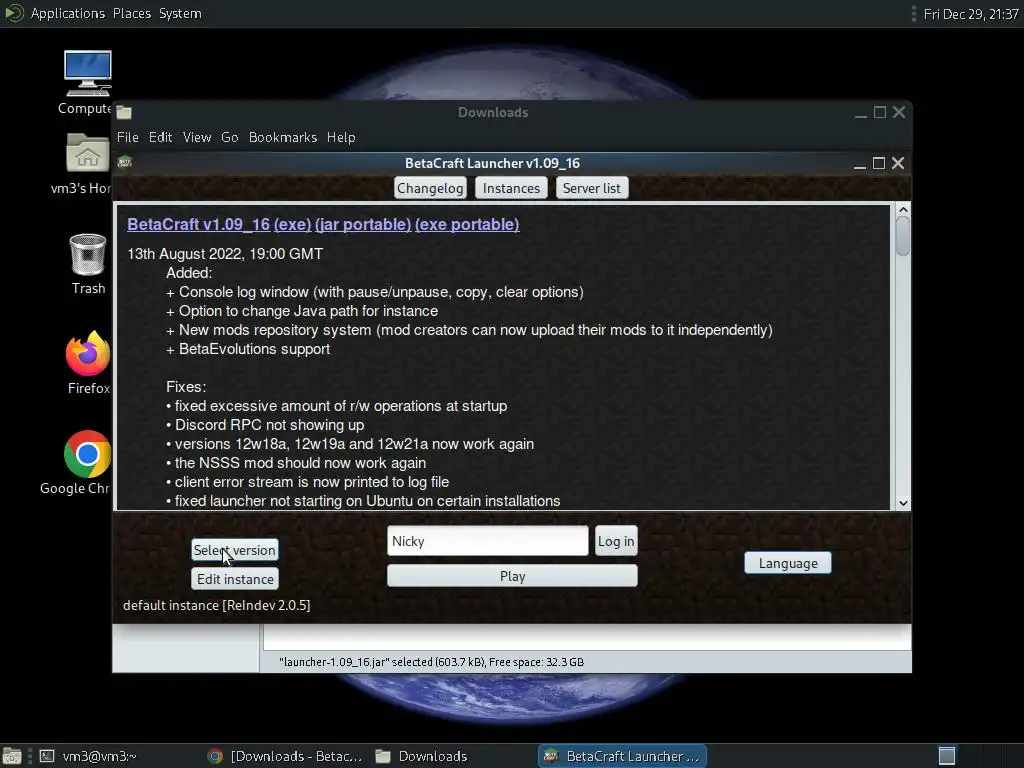The image size is (1024, 768).
Task: Open the (exe) download link
Action: tap(293, 225)
